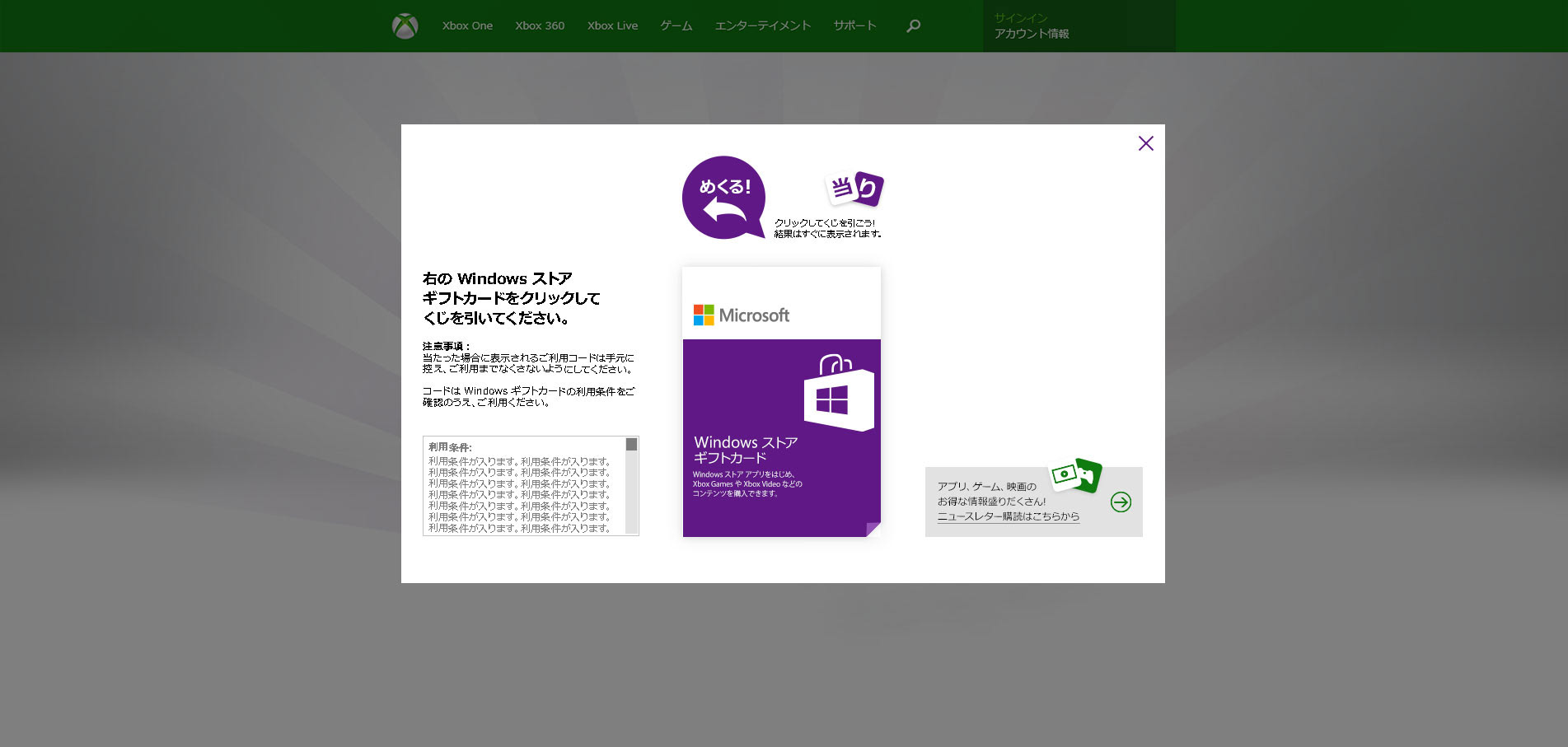Screen dimensions: 1568x747
Task: Click the green gift cards icon on the newsletter banner
Action: tap(1075, 475)
